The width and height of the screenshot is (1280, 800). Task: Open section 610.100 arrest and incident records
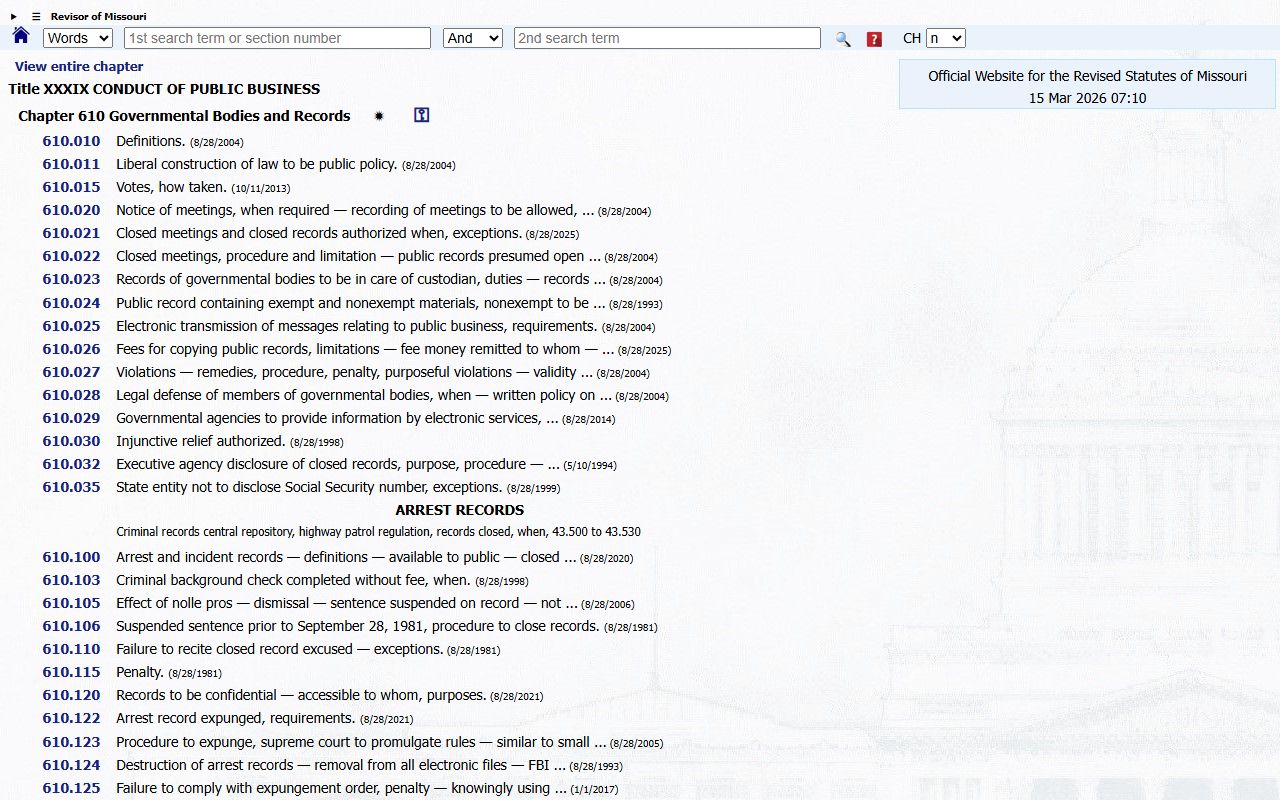pos(71,557)
